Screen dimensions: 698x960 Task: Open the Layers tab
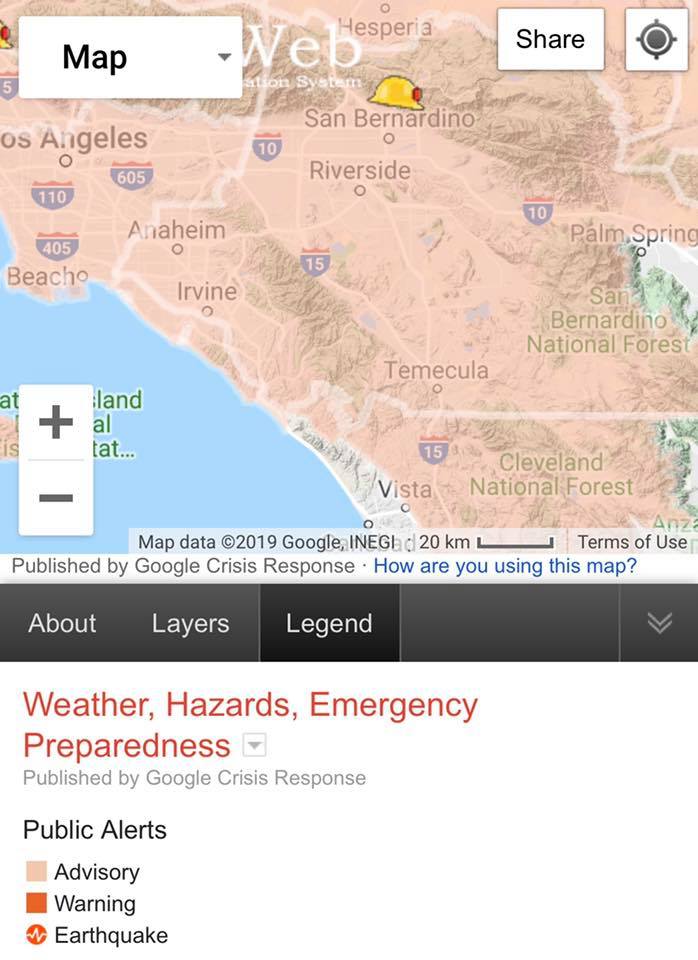tap(190, 623)
